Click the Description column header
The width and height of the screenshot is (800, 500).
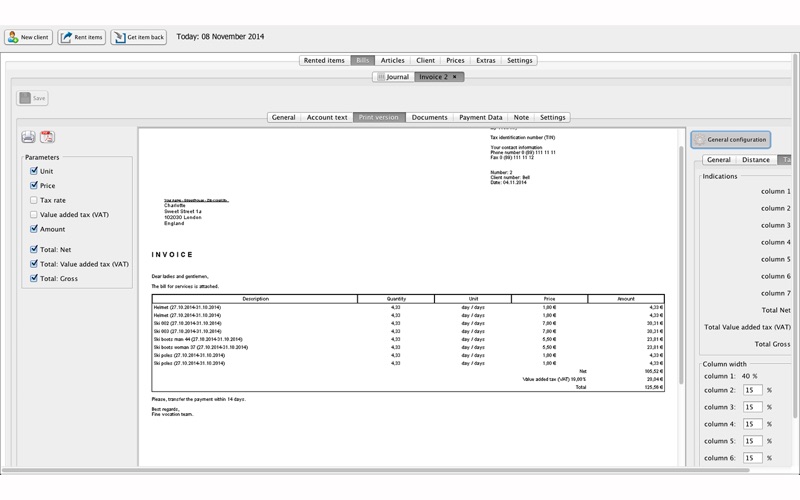tap(255, 298)
